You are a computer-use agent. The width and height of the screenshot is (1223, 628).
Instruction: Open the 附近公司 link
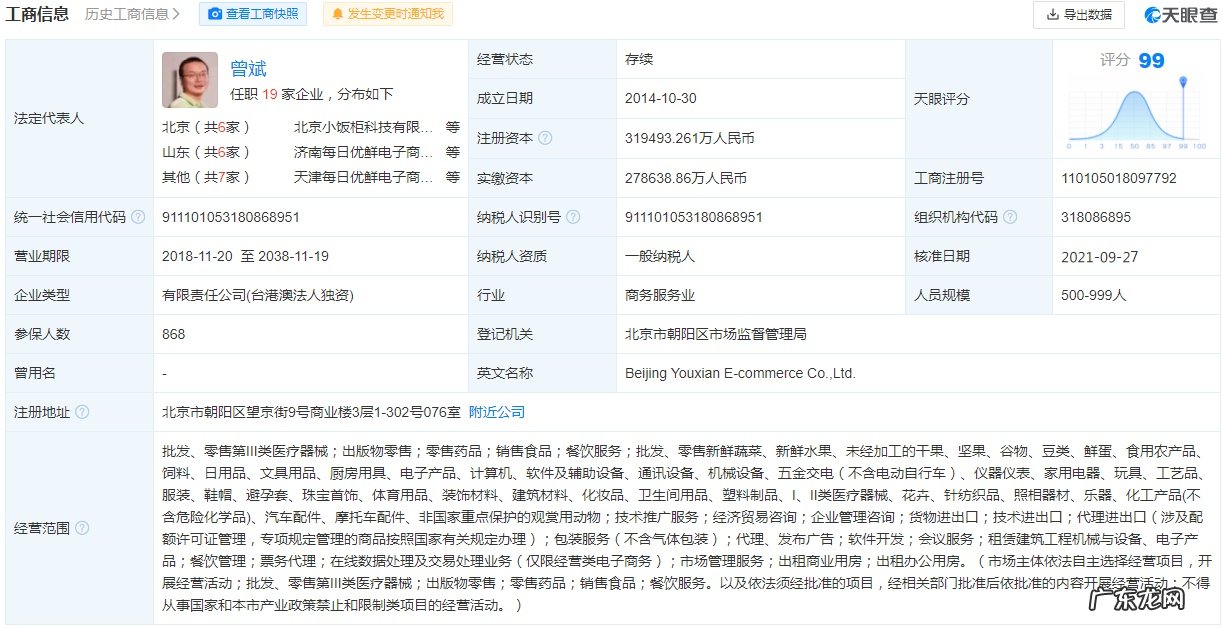498,411
